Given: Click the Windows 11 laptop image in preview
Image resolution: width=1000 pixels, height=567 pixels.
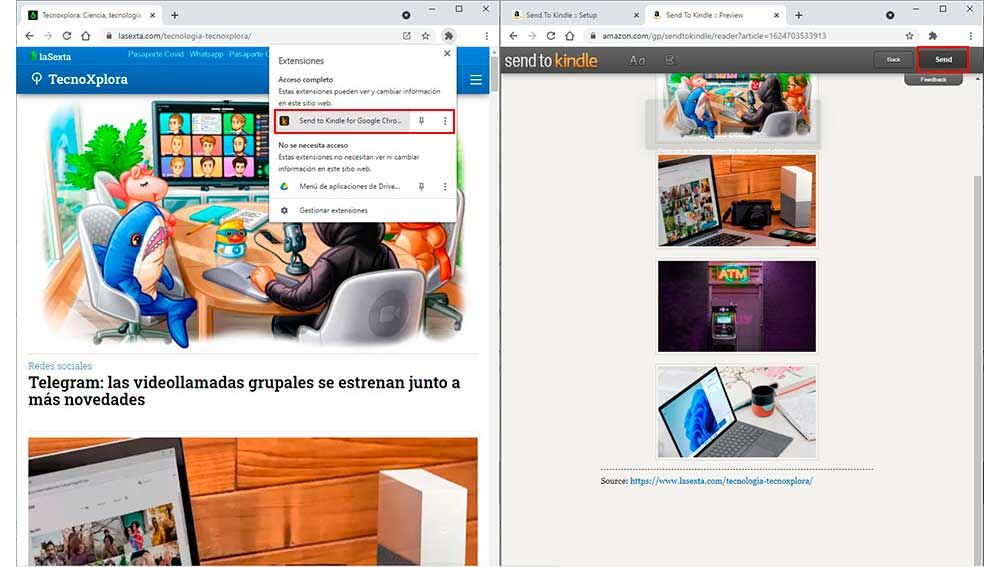Looking at the screenshot, I should tap(737, 412).
